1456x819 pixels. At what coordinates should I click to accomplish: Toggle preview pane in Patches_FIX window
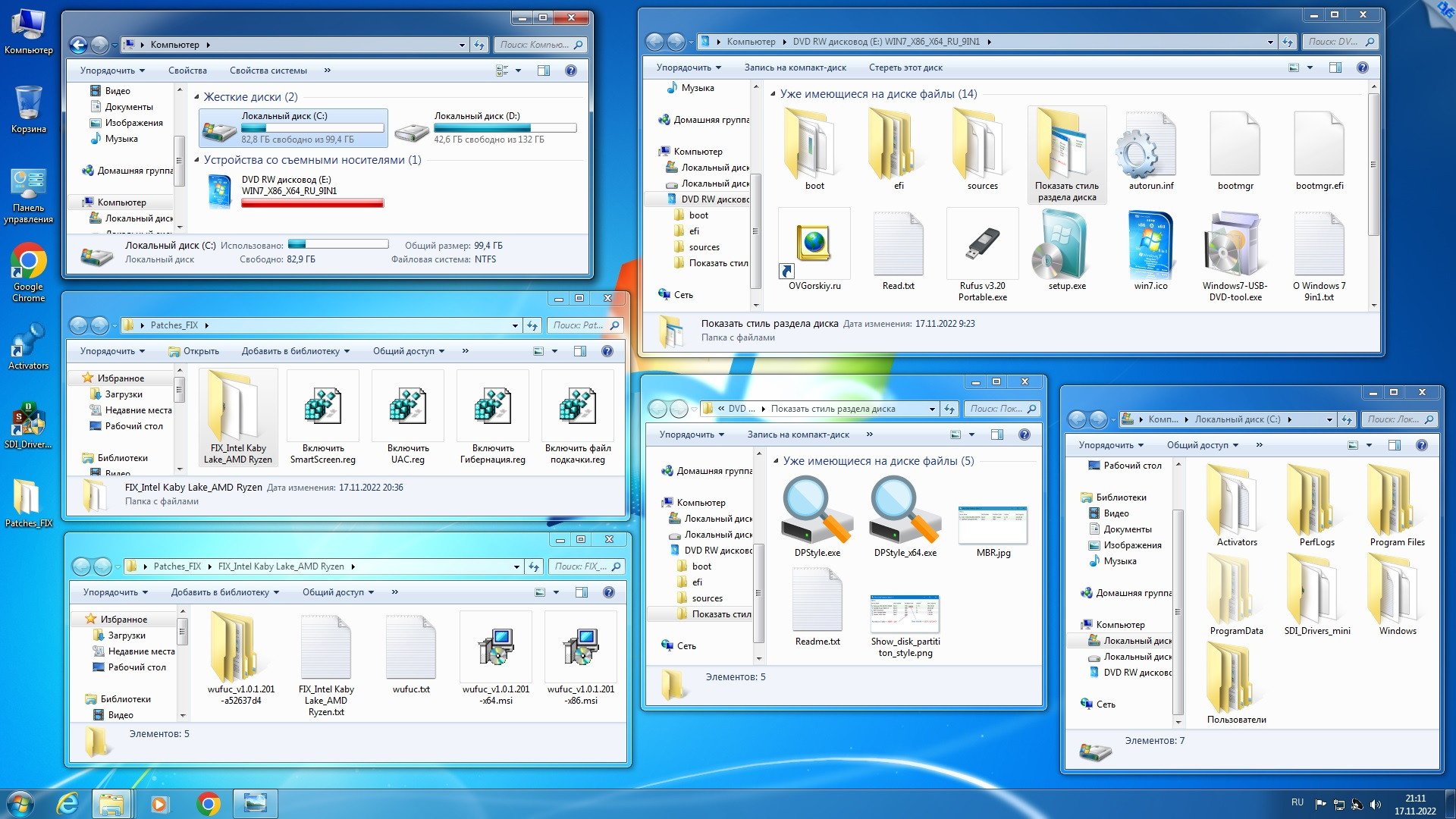[581, 350]
